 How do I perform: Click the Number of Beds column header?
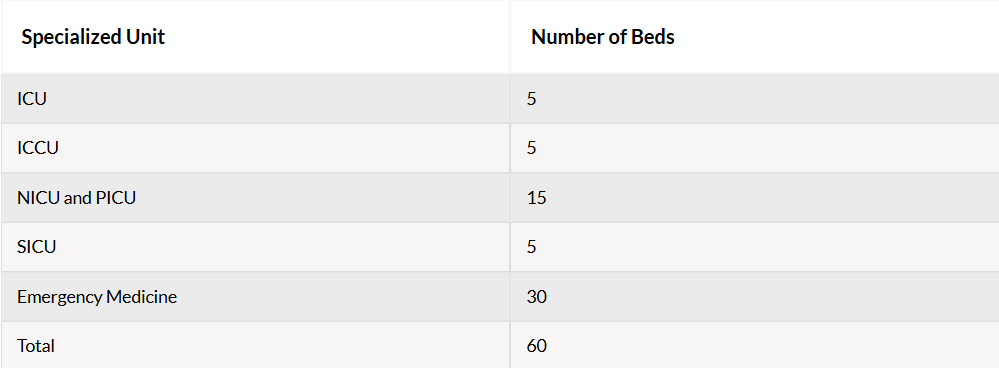[x=603, y=37]
